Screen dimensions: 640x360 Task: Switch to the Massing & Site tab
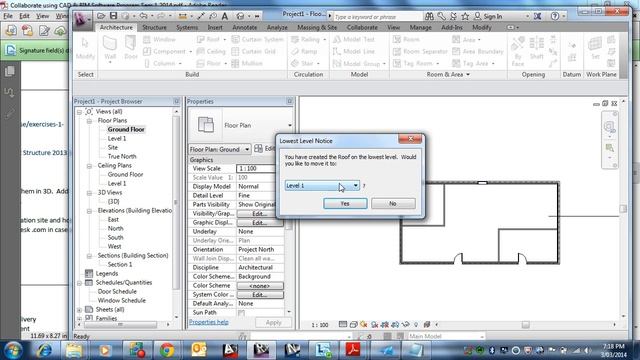[x=317, y=27]
